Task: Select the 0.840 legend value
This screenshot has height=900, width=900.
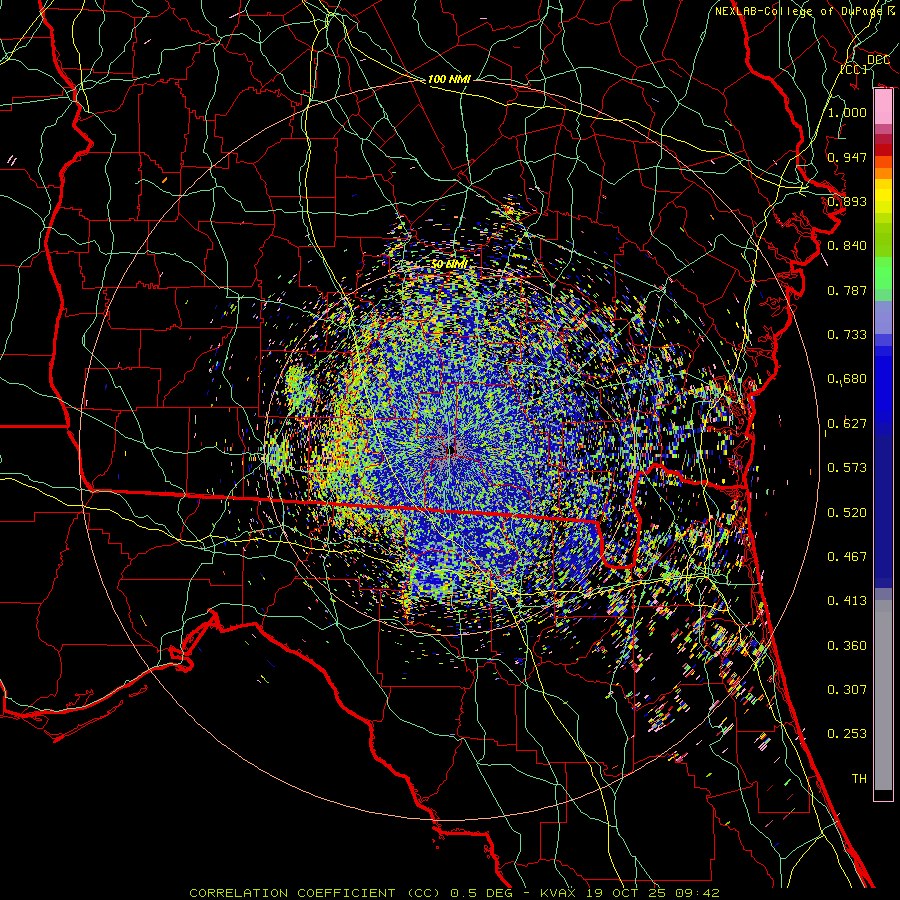Action: point(847,246)
